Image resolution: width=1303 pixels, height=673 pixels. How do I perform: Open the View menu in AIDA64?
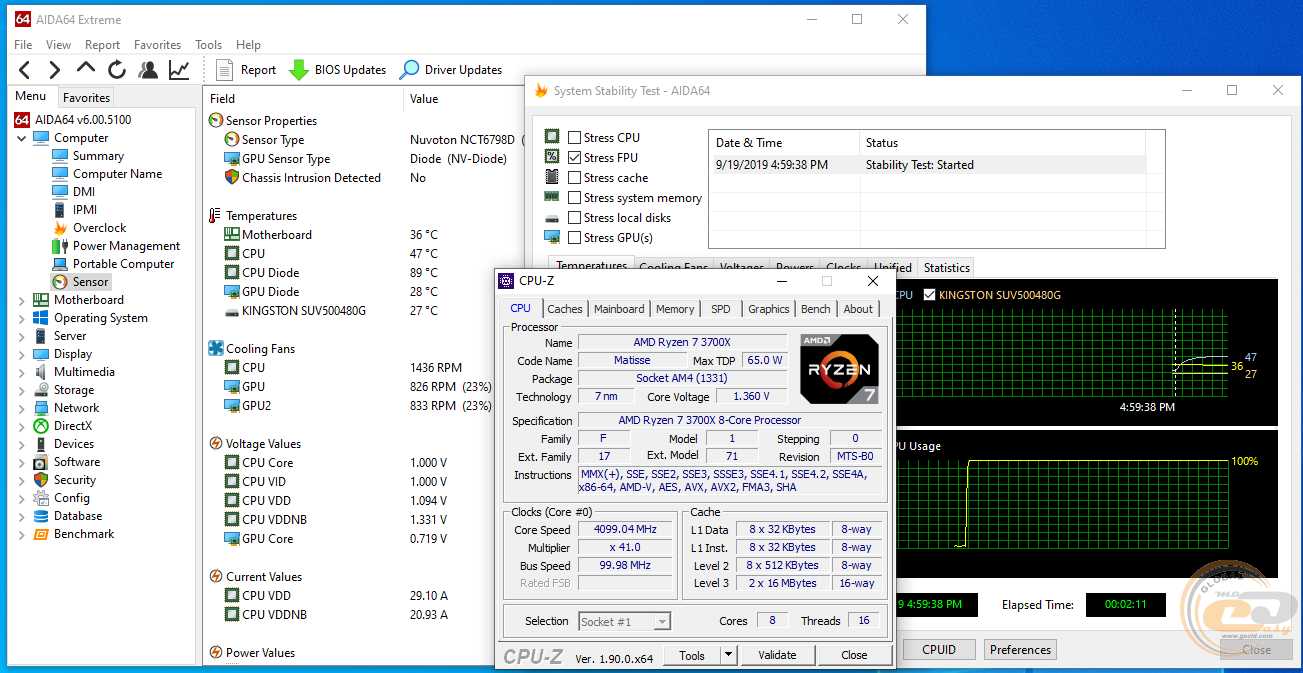(59, 45)
